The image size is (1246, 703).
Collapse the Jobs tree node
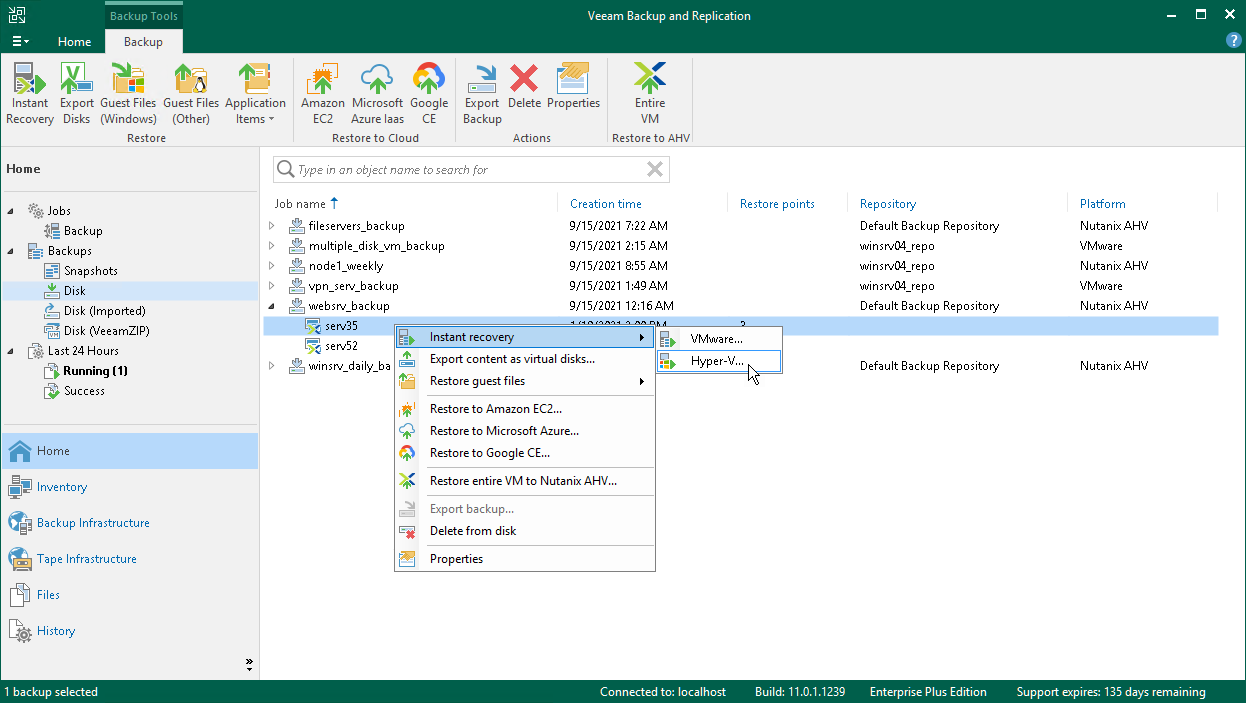tap(11, 211)
